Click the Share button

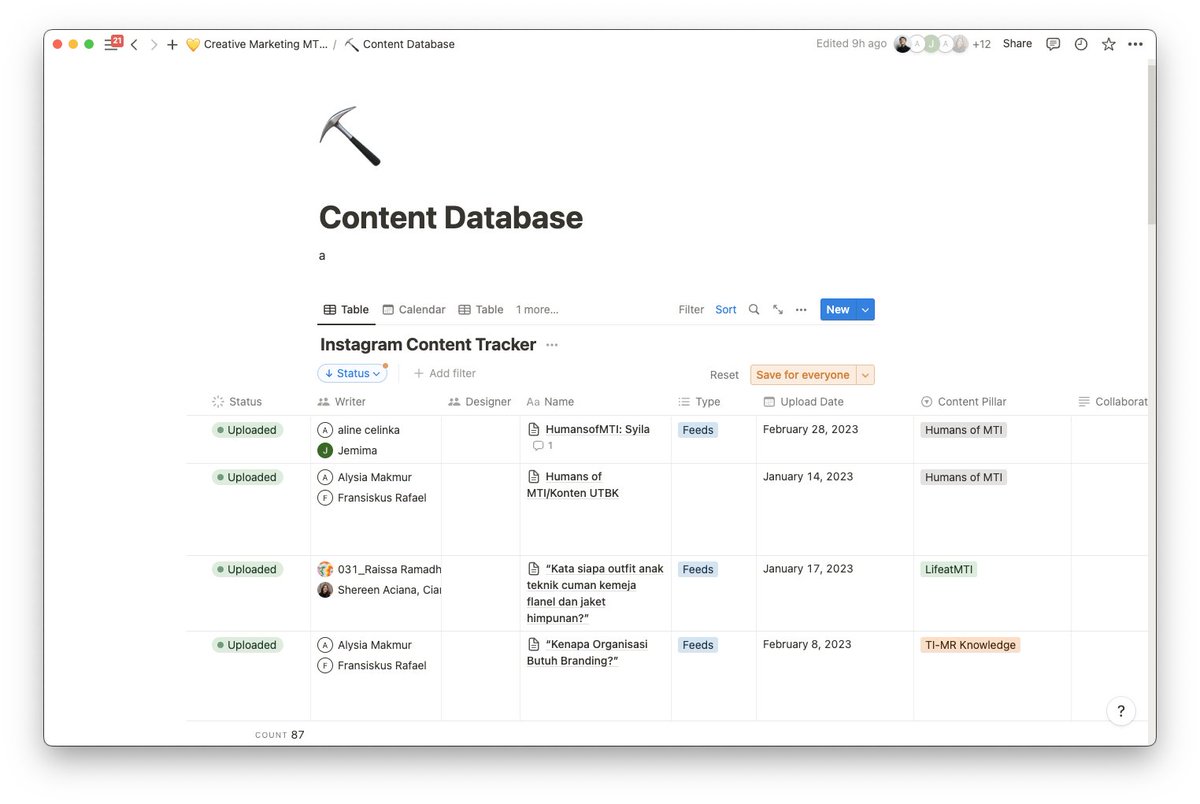1017,44
